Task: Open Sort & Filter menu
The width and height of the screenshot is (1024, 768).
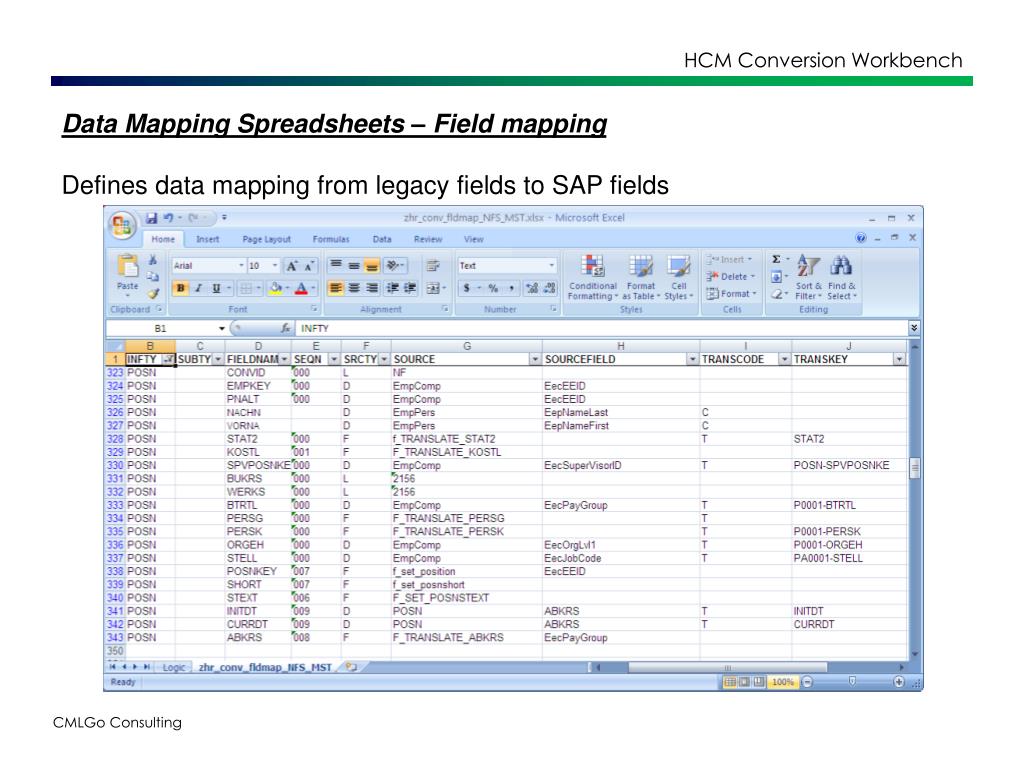Action: tap(808, 278)
